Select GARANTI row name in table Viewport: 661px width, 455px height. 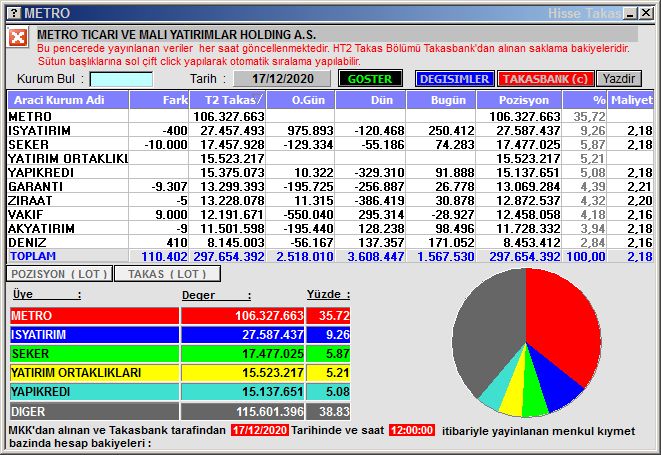tap(35, 186)
